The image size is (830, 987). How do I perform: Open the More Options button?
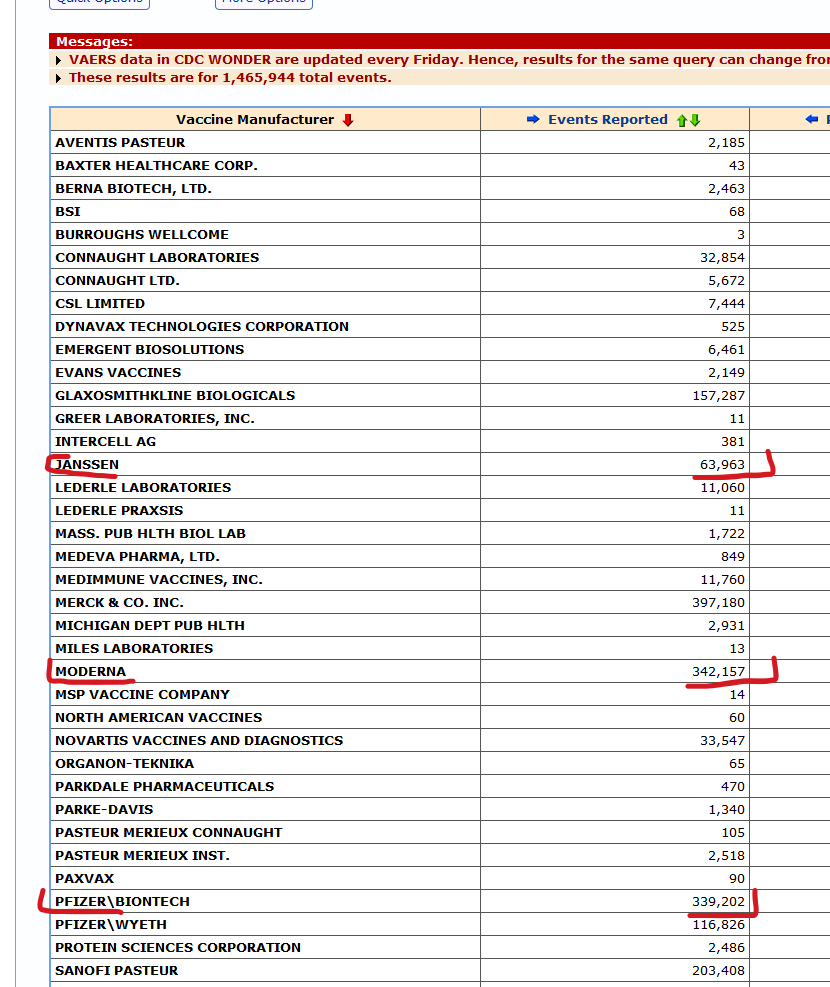click(264, 3)
